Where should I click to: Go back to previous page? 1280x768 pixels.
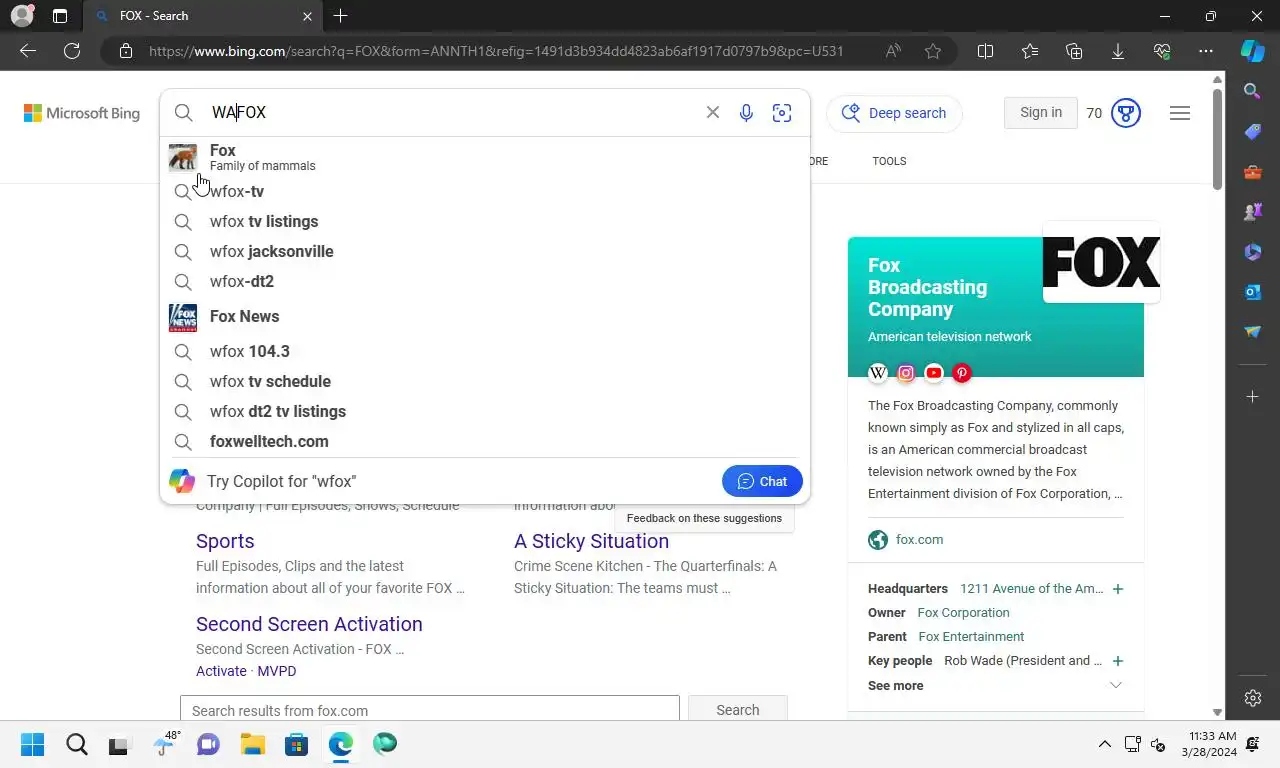coord(28,51)
